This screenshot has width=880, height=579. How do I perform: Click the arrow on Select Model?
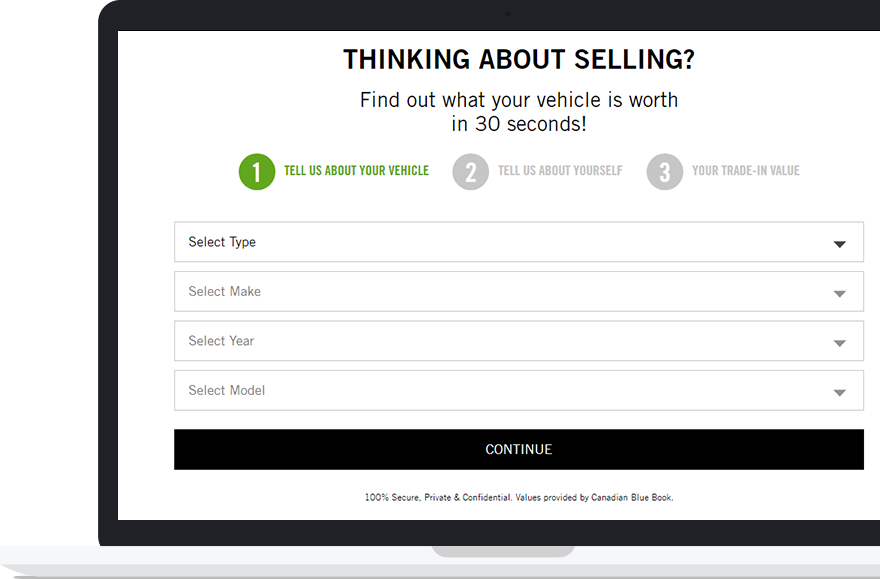tap(840, 393)
